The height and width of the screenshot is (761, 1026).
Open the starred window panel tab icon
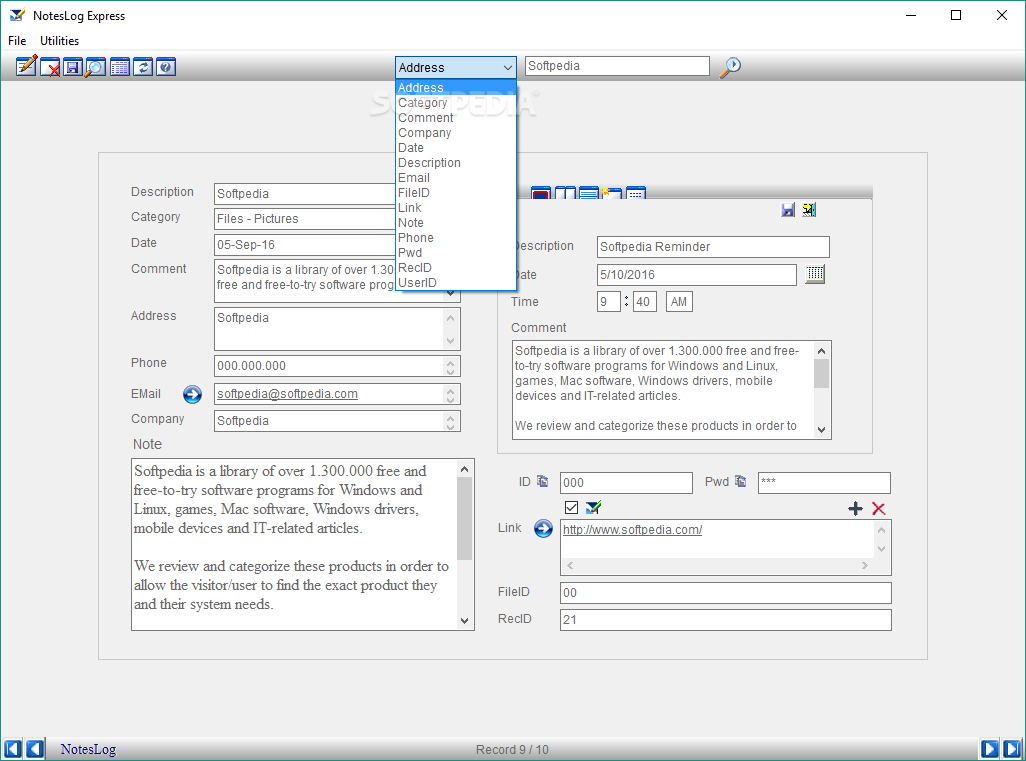coord(612,193)
